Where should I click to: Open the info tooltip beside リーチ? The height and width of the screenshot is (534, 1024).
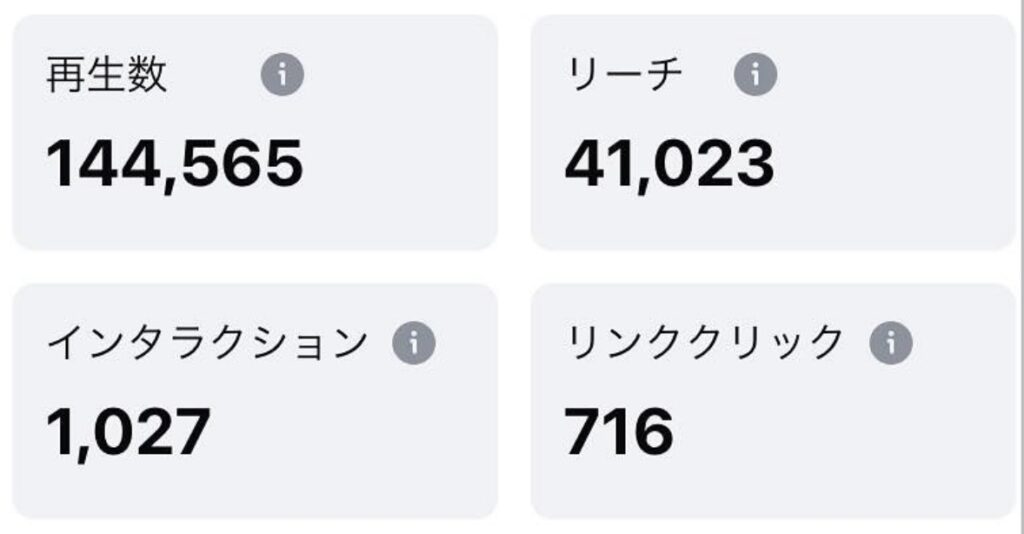755,75
